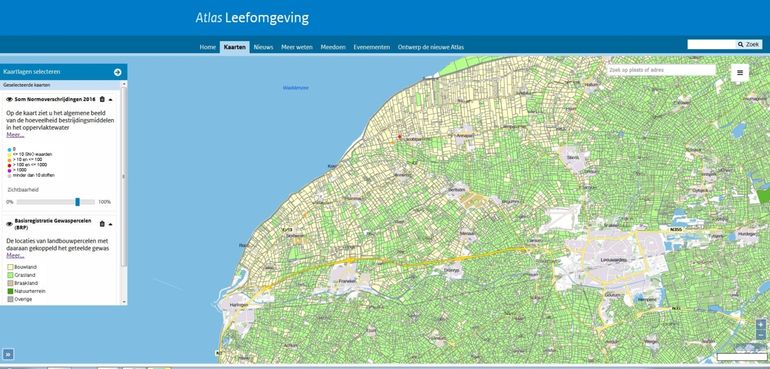Collapse the Som Normoverschrijdingen 2016 section
The height and width of the screenshot is (369, 770).
[110, 99]
